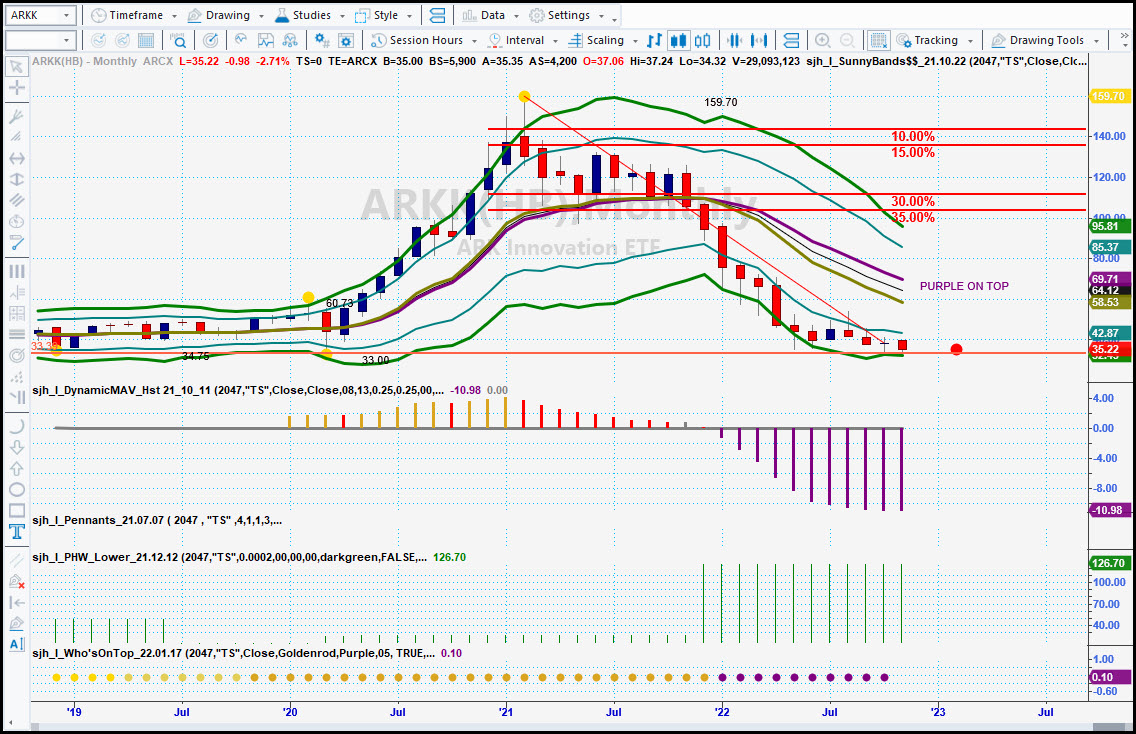
Task: Select the parallel lines channel tool
Action: [x=17, y=200]
